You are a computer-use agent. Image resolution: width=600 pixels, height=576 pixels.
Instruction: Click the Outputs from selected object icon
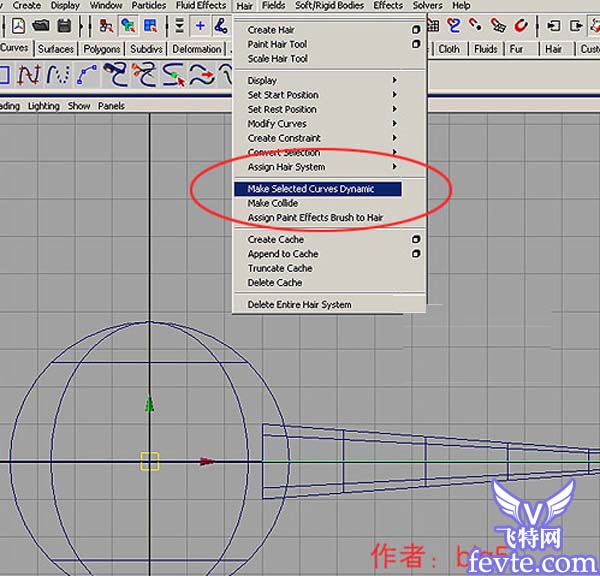tap(576, 26)
